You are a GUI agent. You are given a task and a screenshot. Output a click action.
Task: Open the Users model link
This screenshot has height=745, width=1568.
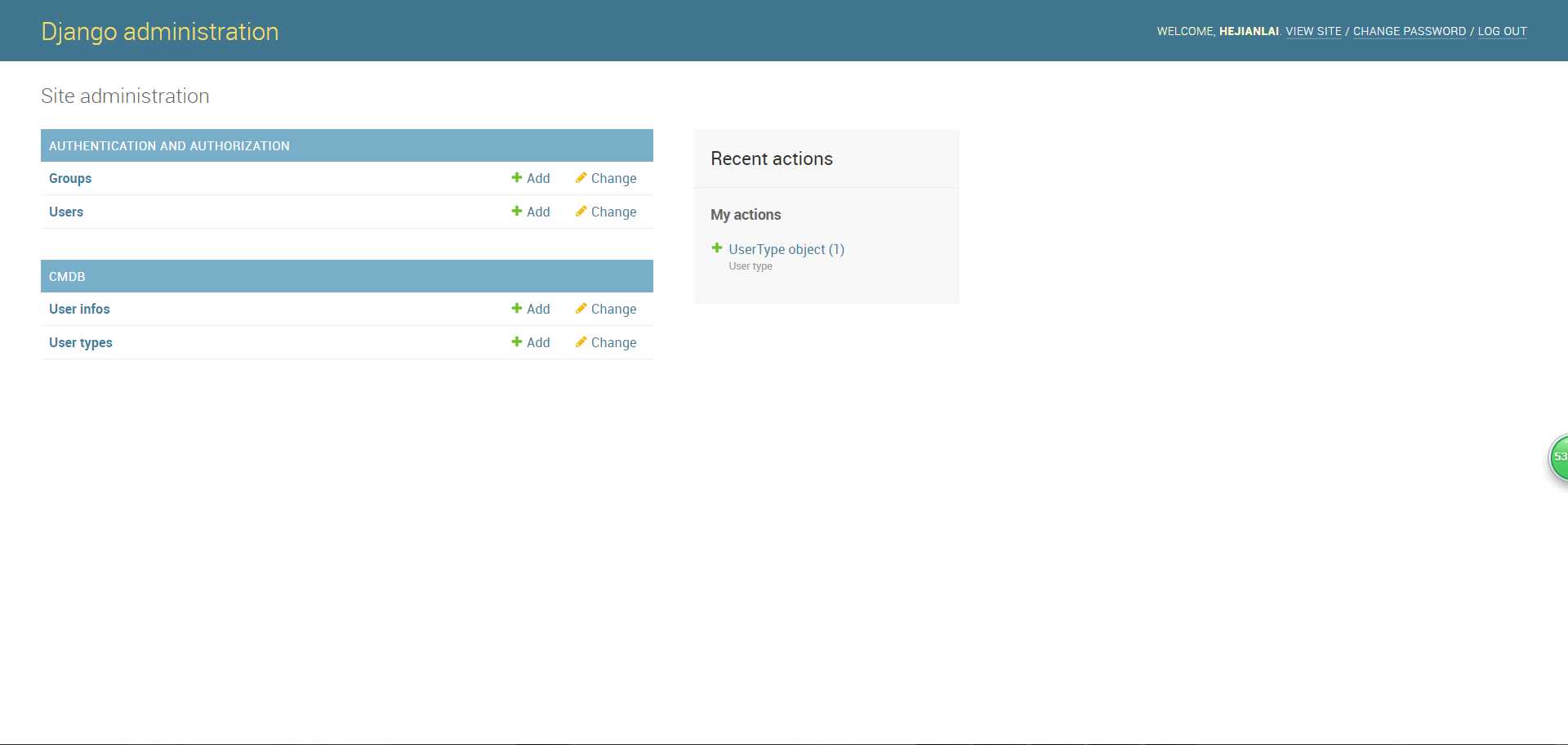(x=66, y=212)
